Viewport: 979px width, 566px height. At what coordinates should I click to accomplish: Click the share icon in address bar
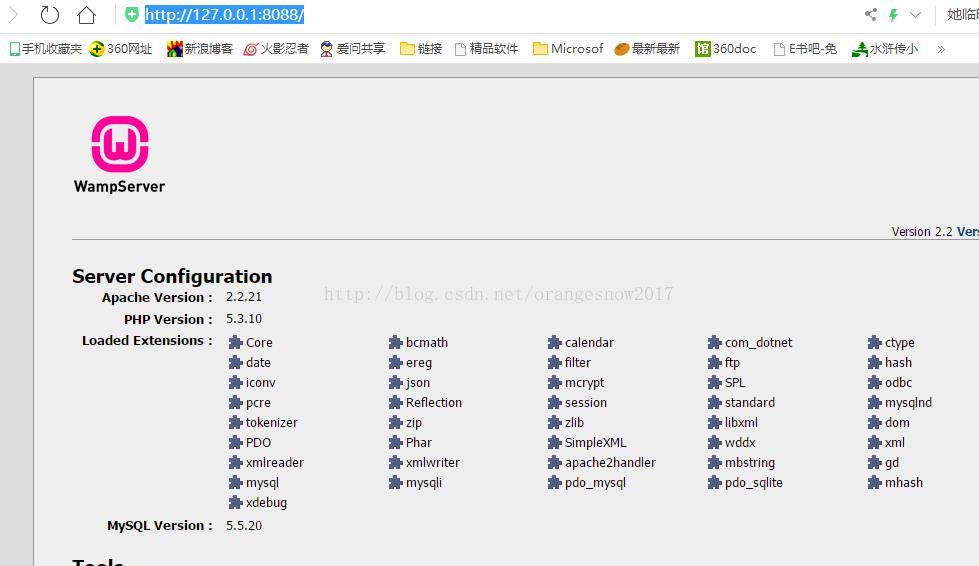tap(870, 14)
